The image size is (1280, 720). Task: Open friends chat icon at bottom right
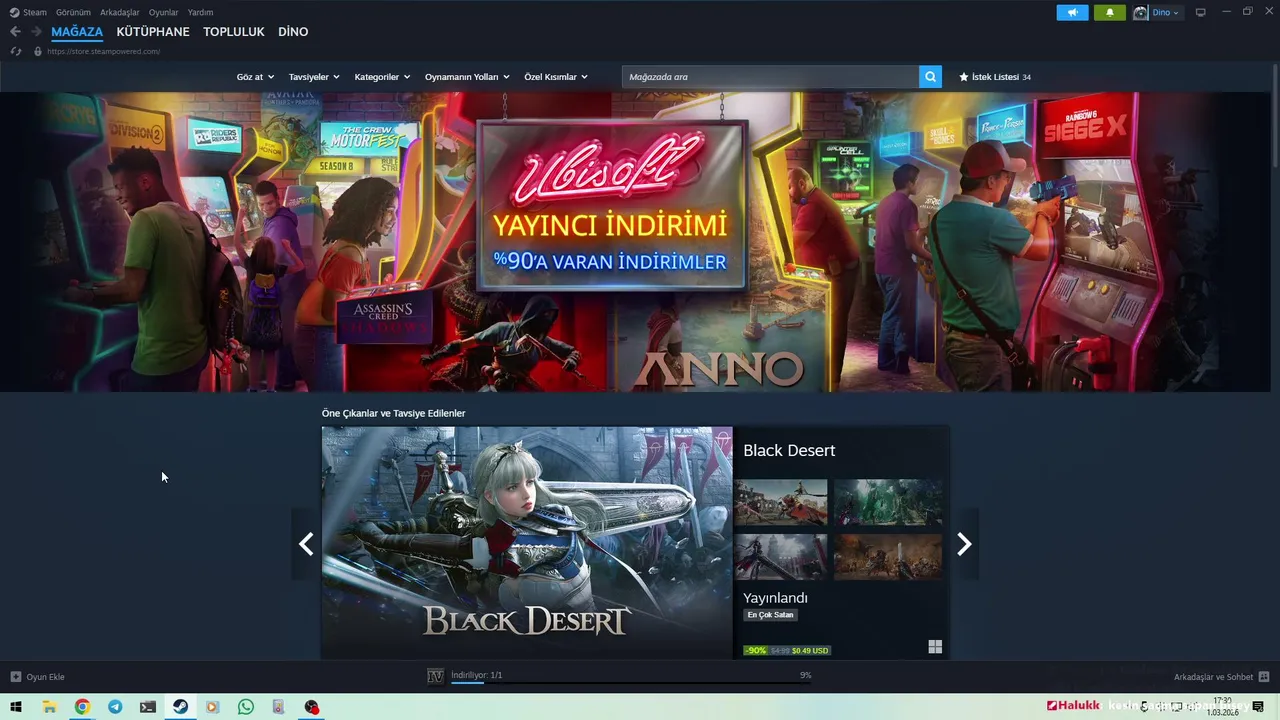coord(1264,677)
